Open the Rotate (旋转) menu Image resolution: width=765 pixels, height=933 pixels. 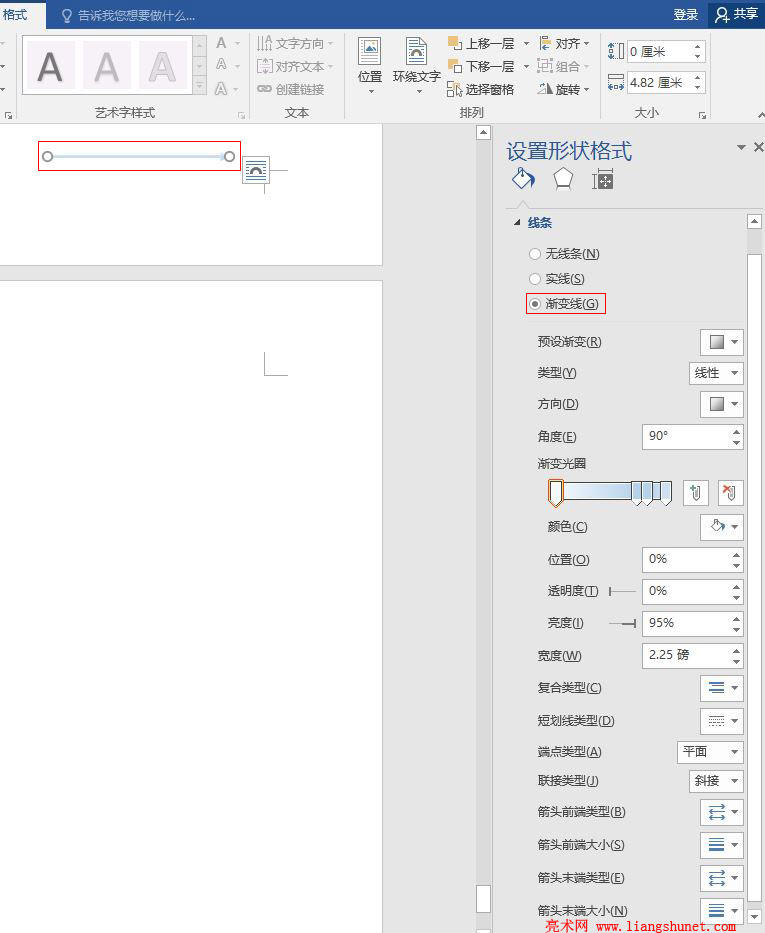[x=563, y=89]
